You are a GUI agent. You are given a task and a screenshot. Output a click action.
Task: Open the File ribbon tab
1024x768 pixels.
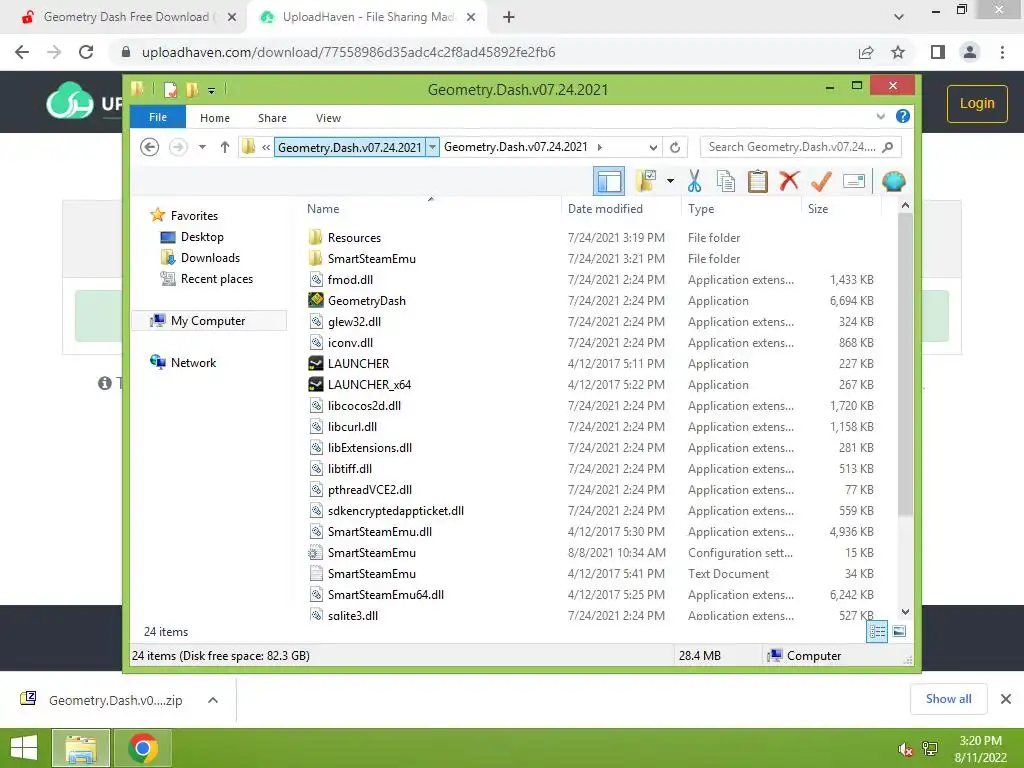pyautogui.click(x=158, y=117)
